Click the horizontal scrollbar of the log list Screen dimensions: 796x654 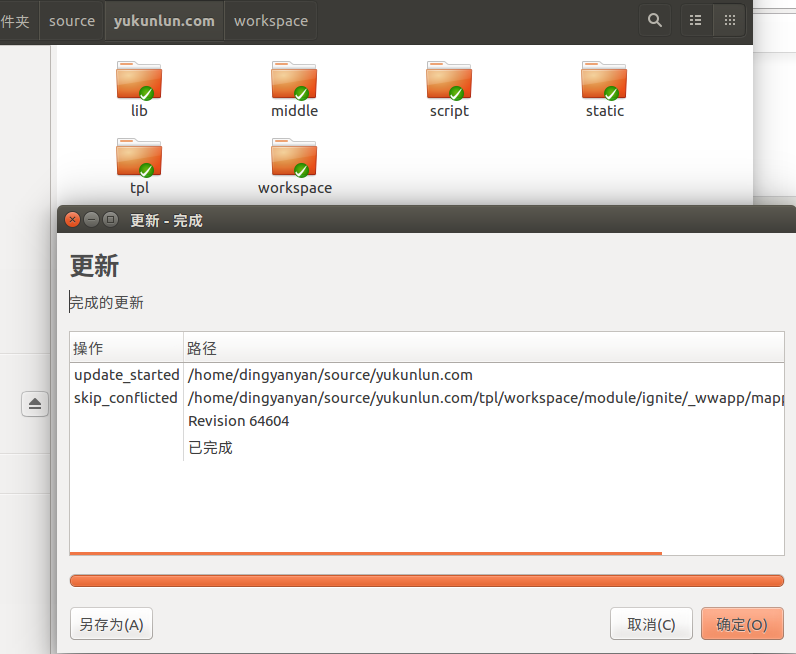pyautogui.click(x=366, y=553)
